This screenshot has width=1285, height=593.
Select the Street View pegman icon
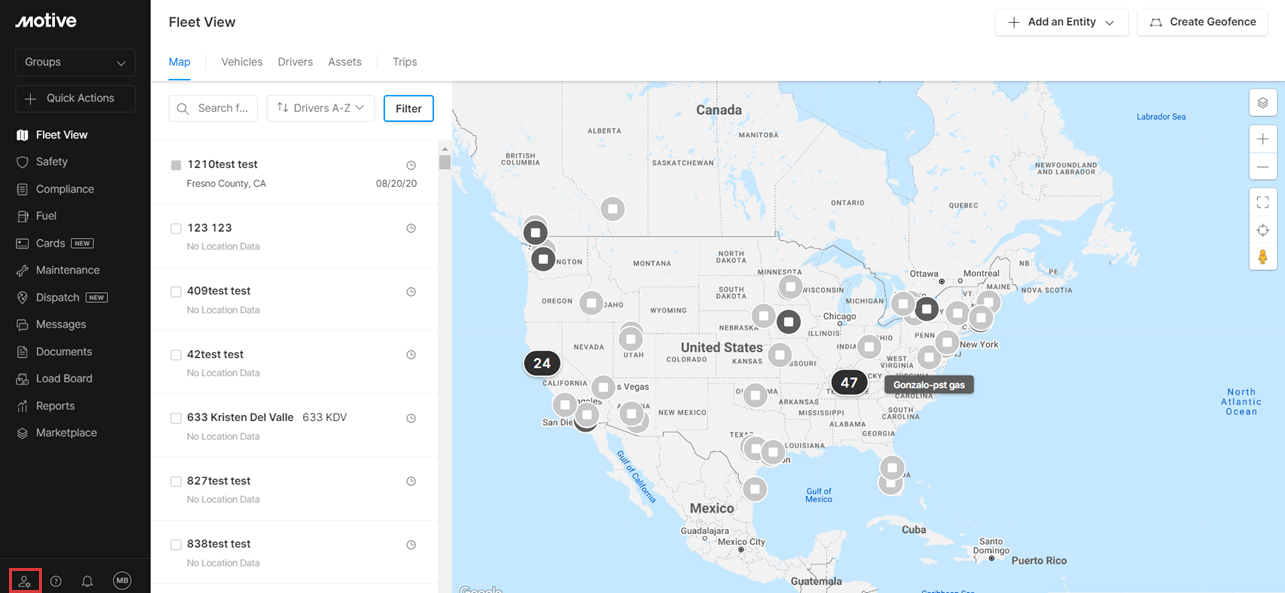tap(1262, 257)
